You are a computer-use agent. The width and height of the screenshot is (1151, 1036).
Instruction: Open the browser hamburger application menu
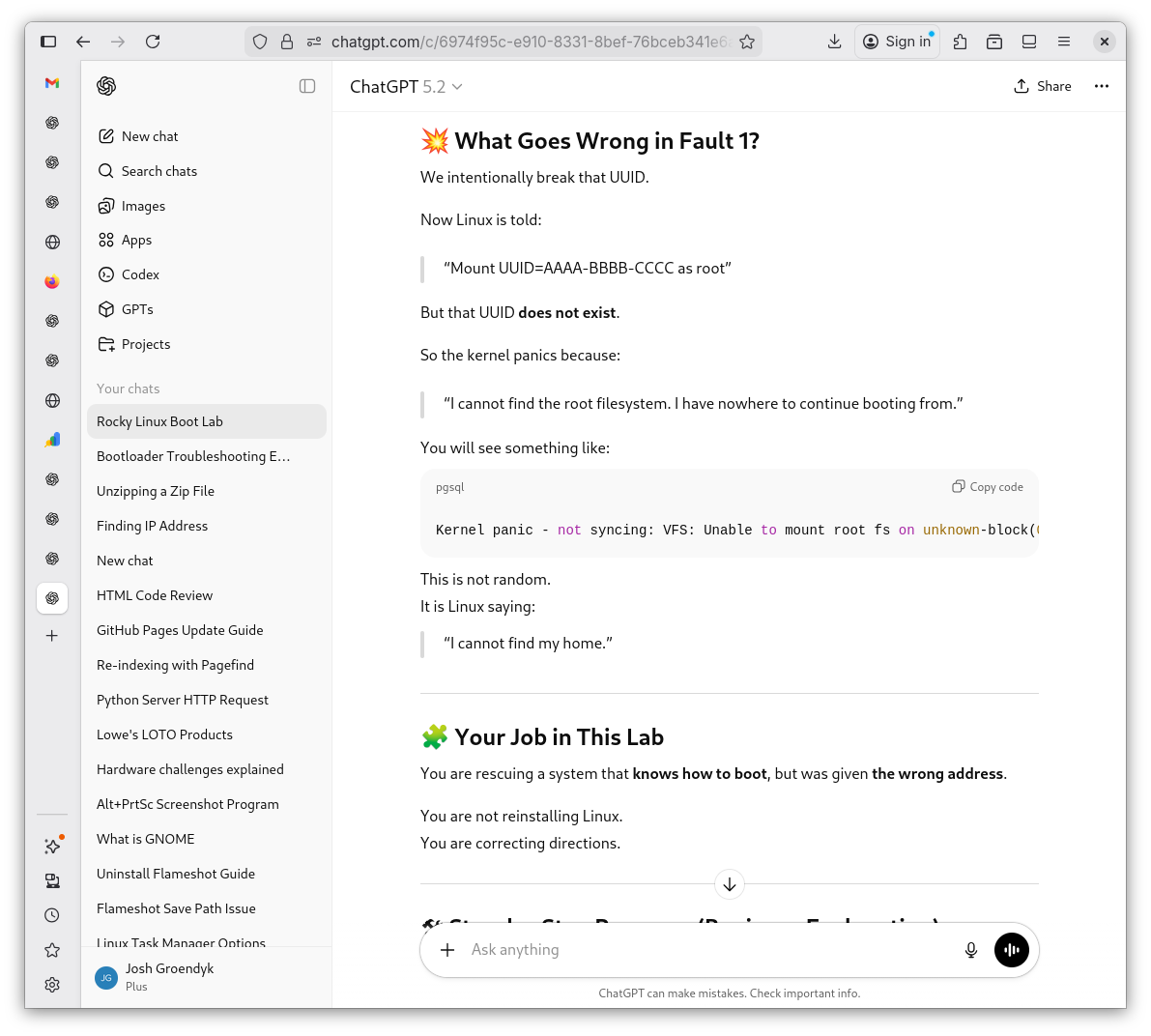[1064, 42]
